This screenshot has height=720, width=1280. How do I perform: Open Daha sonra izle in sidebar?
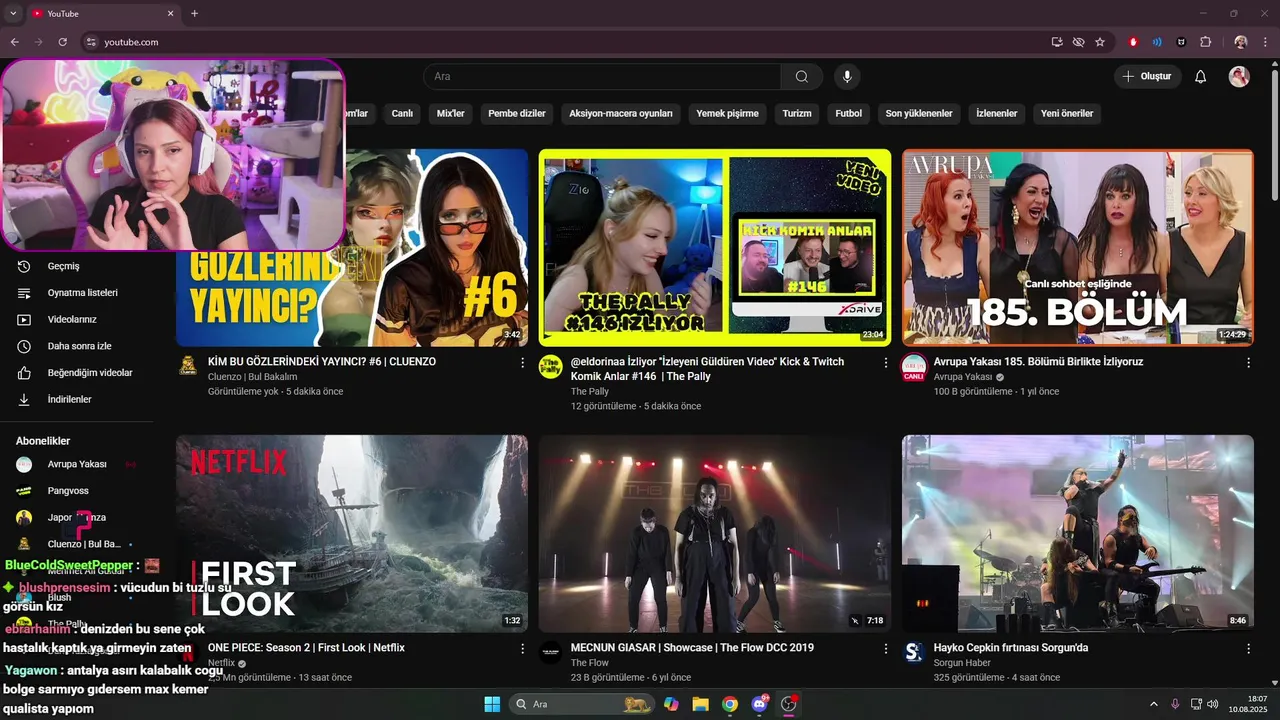click(80, 346)
